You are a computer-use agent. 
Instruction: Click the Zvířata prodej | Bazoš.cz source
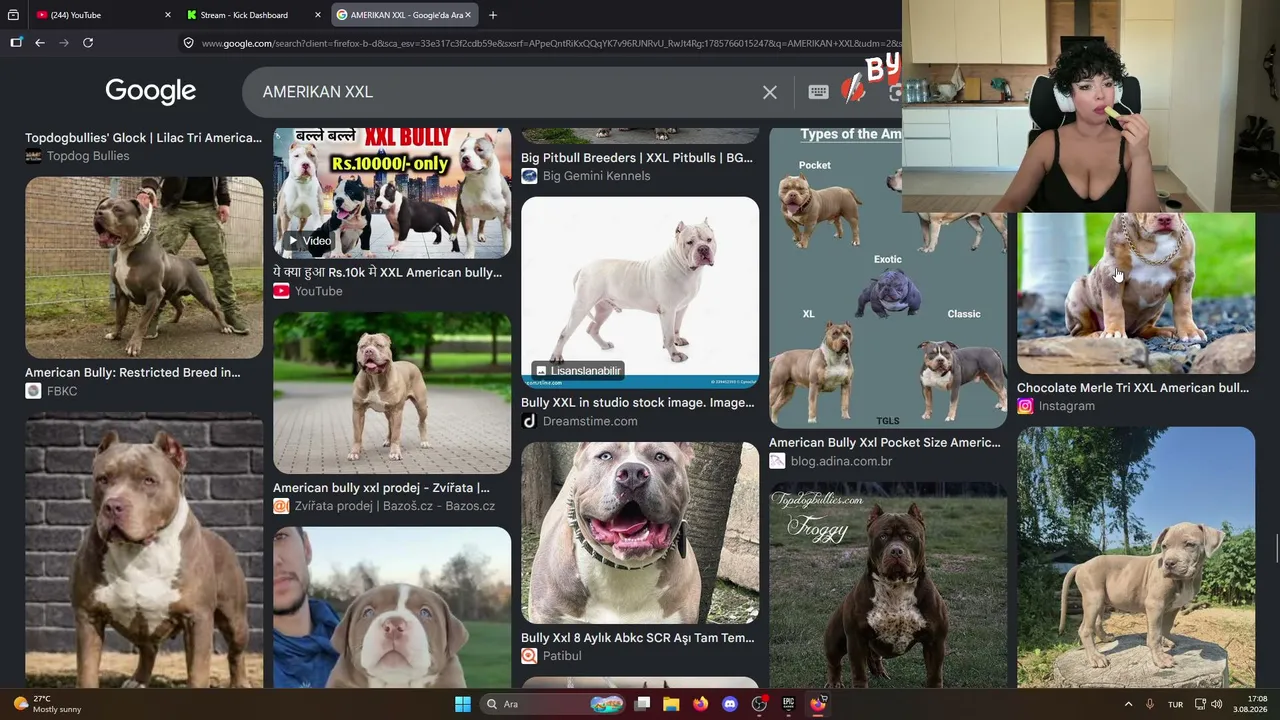point(384,506)
